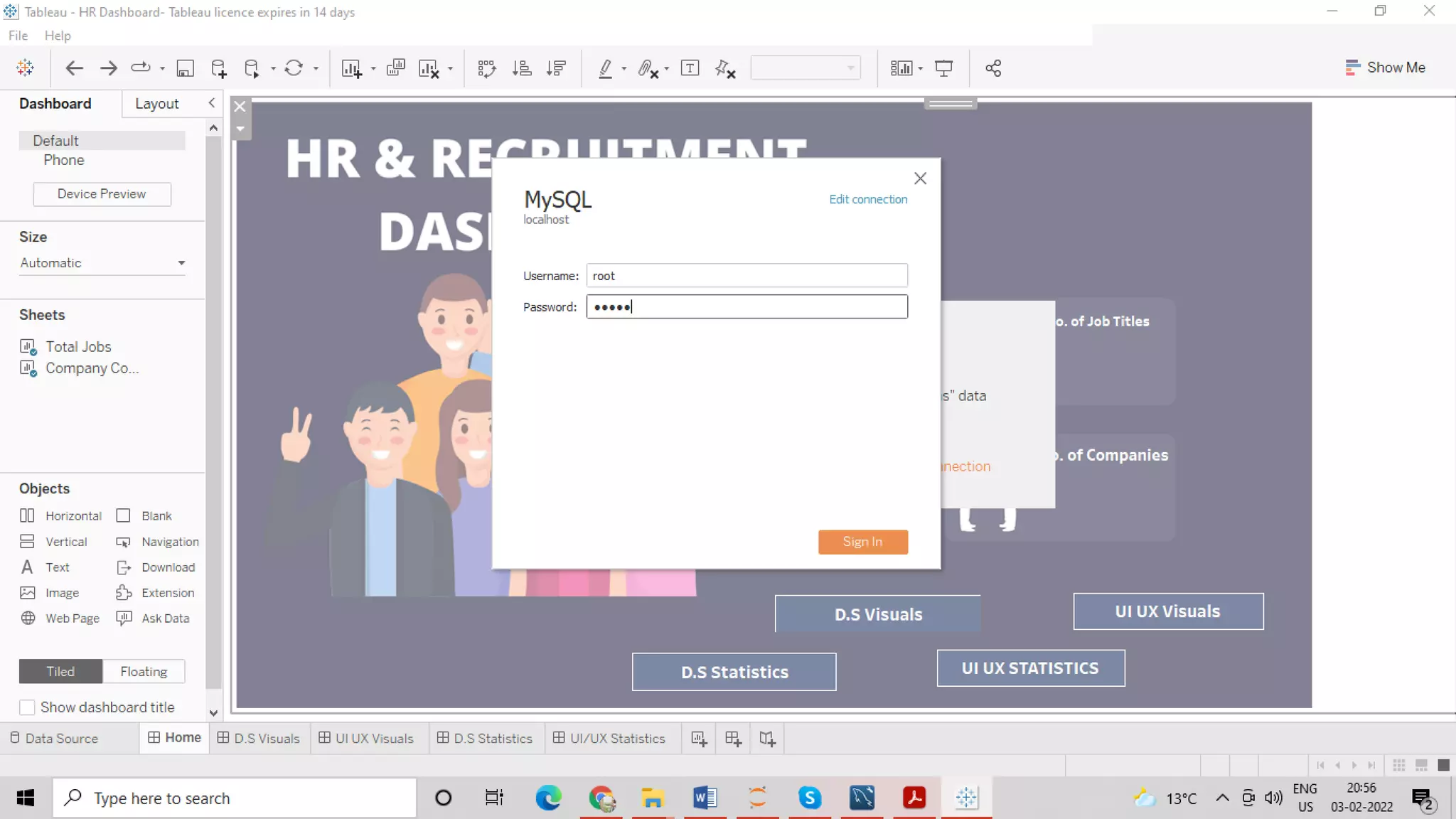Click the Undo back arrow
This screenshot has height=819, width=1456.
[x=74, y=68]
